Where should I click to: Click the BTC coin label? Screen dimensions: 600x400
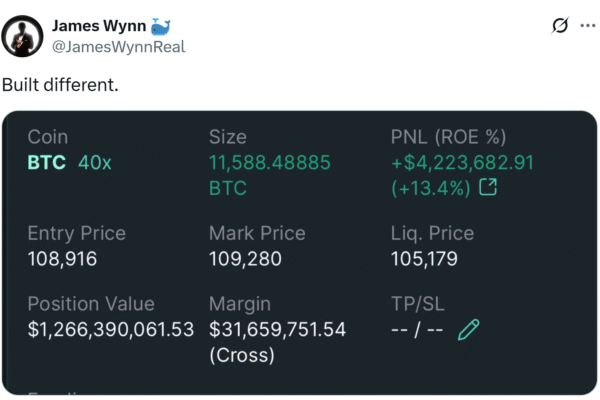tap(47, 163)
